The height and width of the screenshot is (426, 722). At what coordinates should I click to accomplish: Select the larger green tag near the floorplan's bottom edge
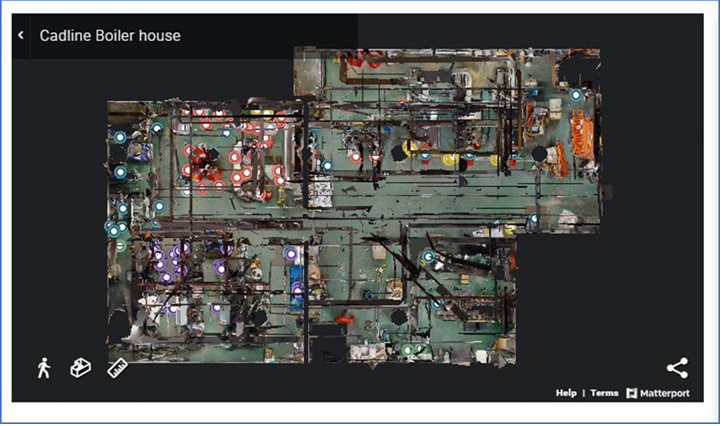(408, 350)
